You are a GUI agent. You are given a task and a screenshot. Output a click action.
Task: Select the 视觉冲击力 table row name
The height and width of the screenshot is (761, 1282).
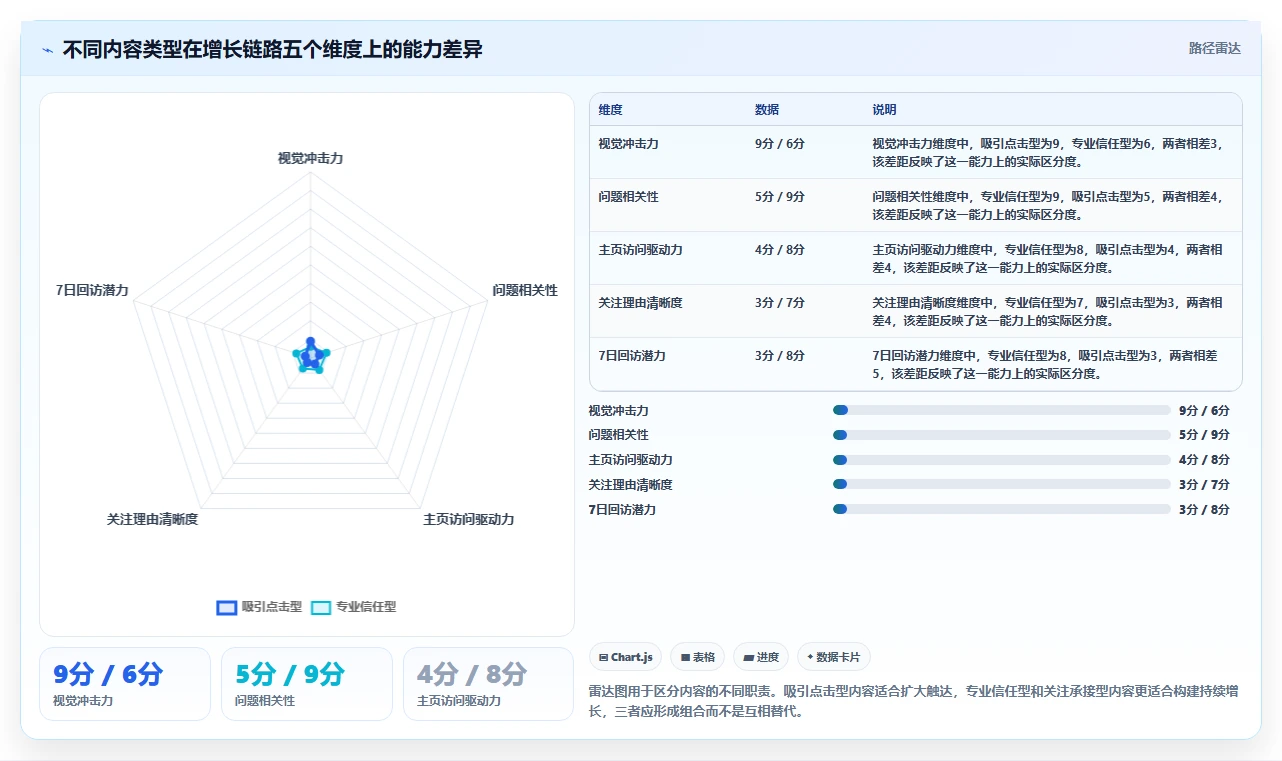628,144
